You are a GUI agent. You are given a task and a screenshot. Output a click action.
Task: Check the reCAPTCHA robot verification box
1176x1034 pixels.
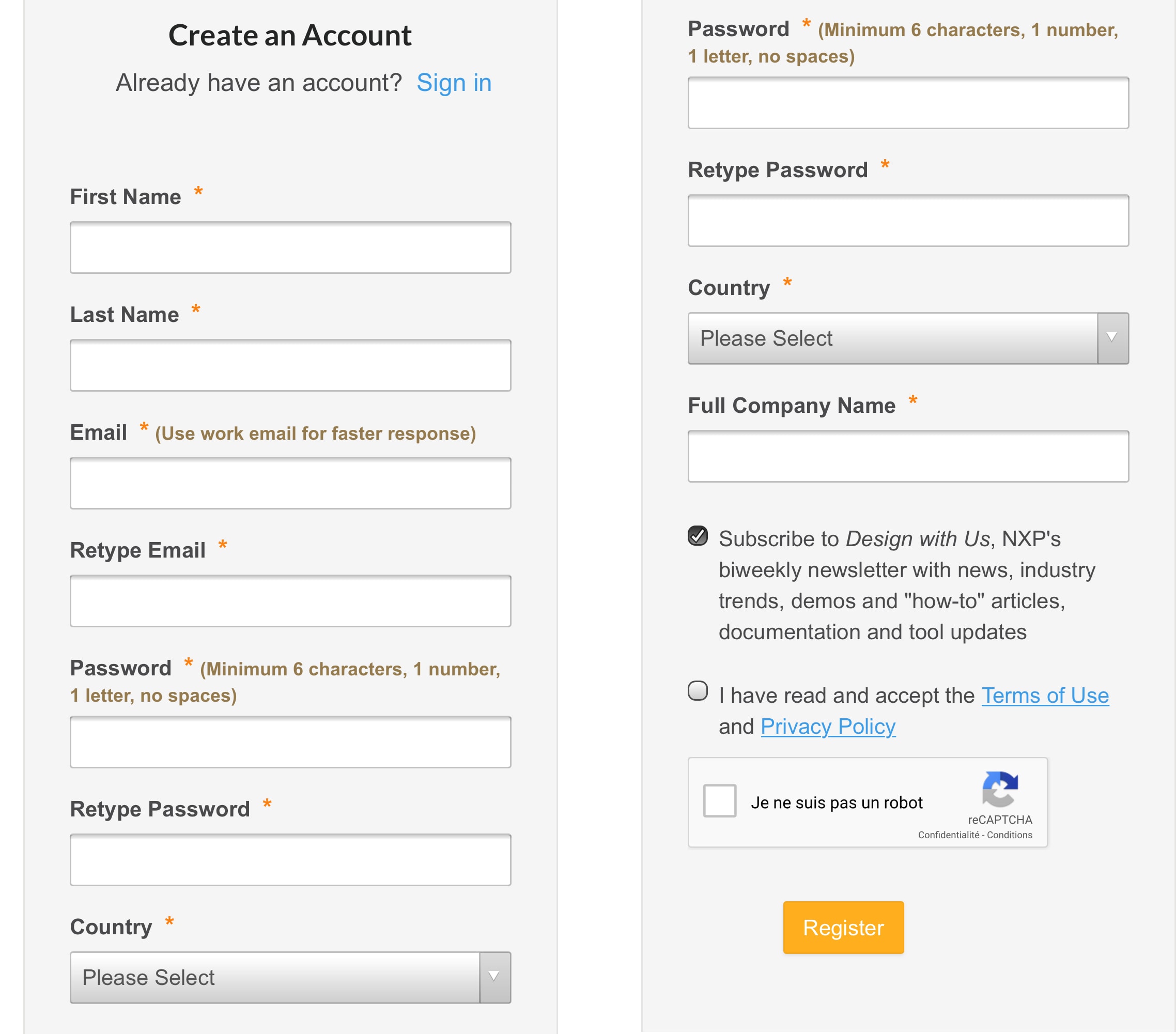click(x=719, y=800)
